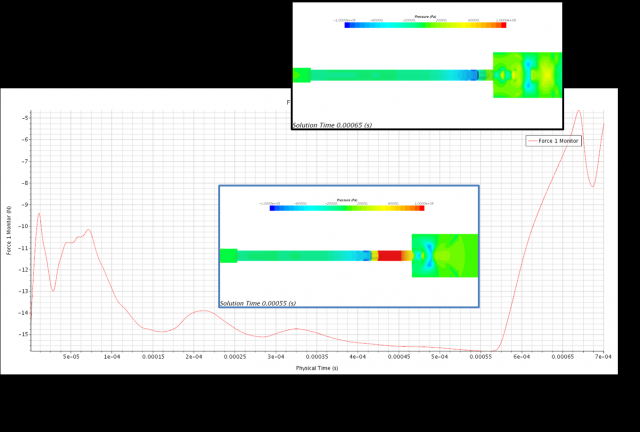Image resolution: width=640 pixels, height=432 pixels.
Task: Click the Pressure (Pa) title in the upper inset
Action: pyautogui.click(x=427, y=16)
